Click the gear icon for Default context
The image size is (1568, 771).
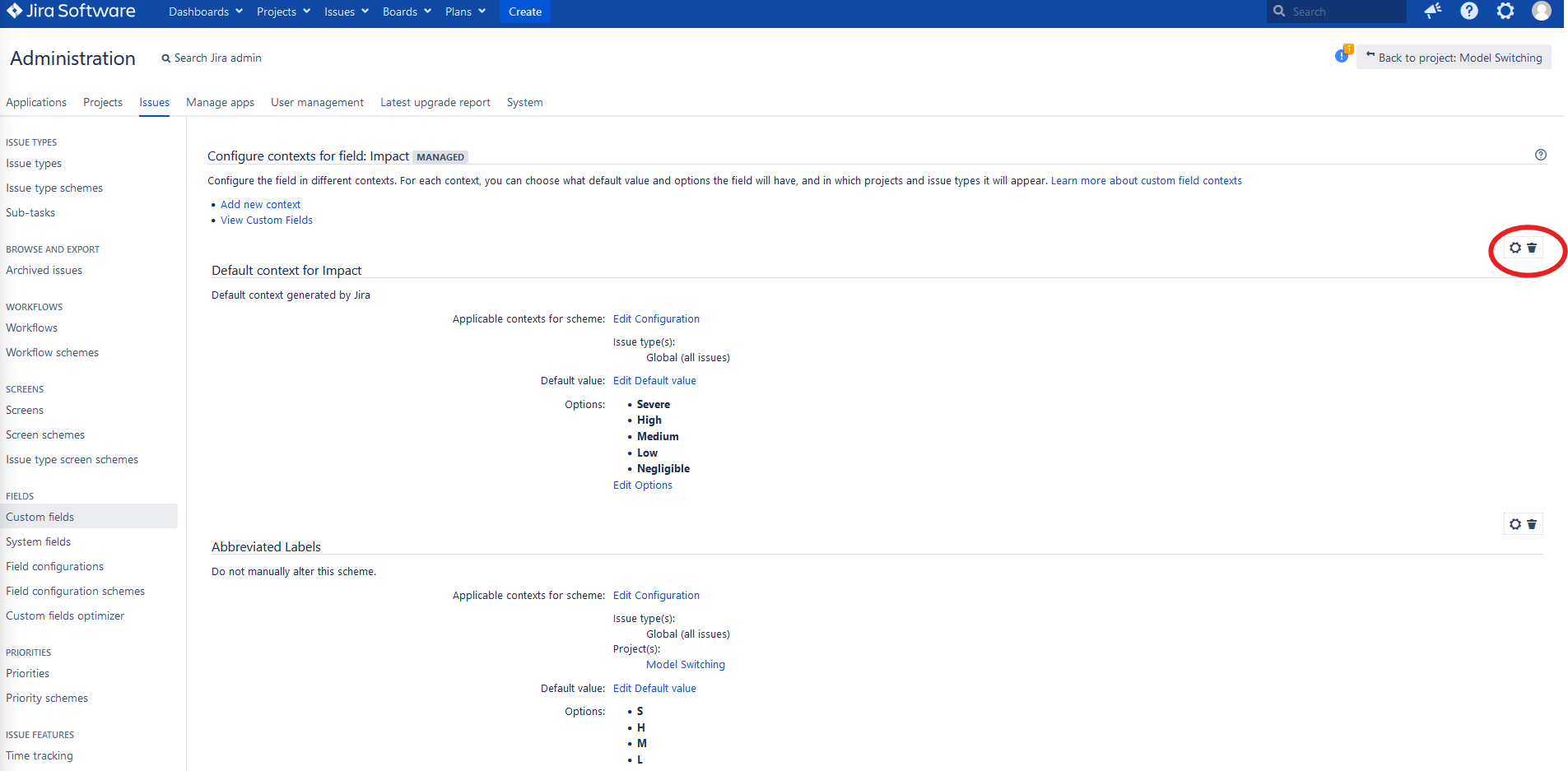coord(1515,248)
